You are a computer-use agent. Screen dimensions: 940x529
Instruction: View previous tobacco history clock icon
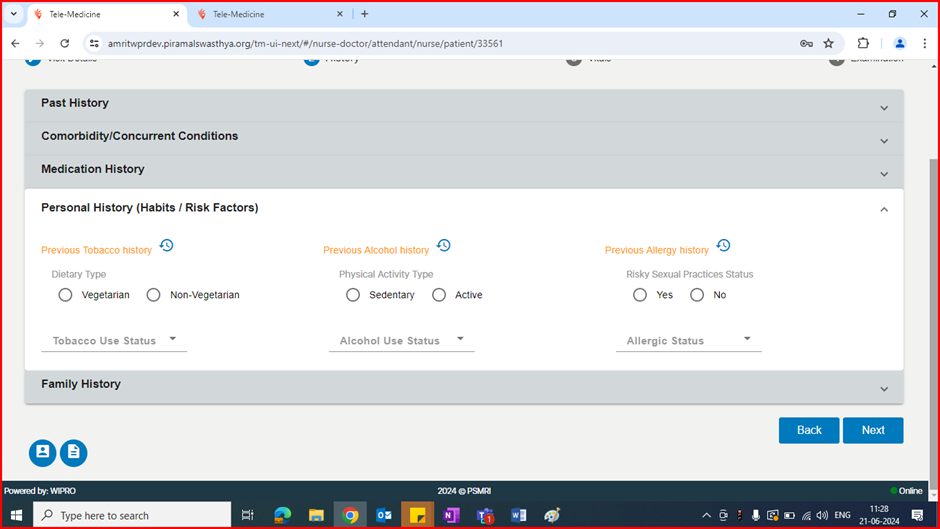[x=167, y=245]
